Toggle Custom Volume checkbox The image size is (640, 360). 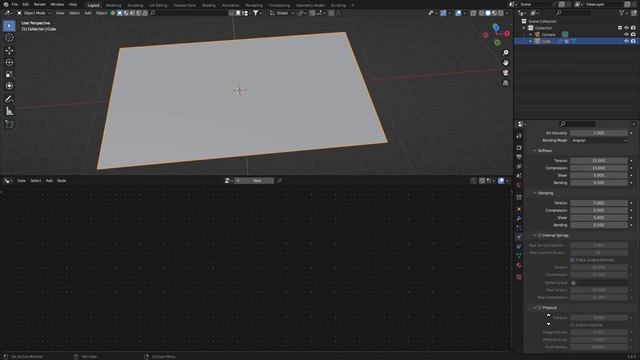[x=573, y=325]
